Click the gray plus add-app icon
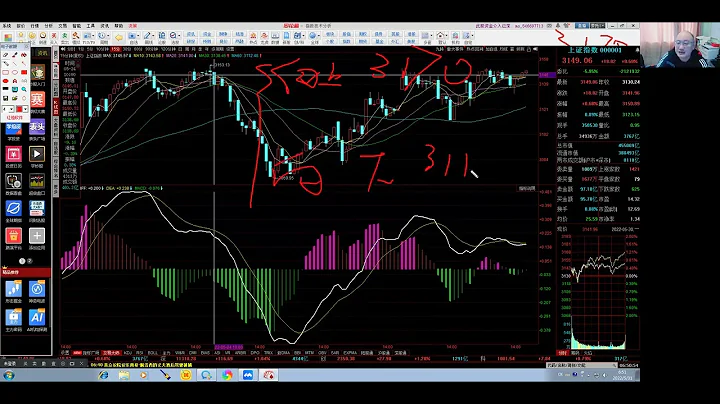The width and height of the screenshot is (720, 404). coord(37,236)
